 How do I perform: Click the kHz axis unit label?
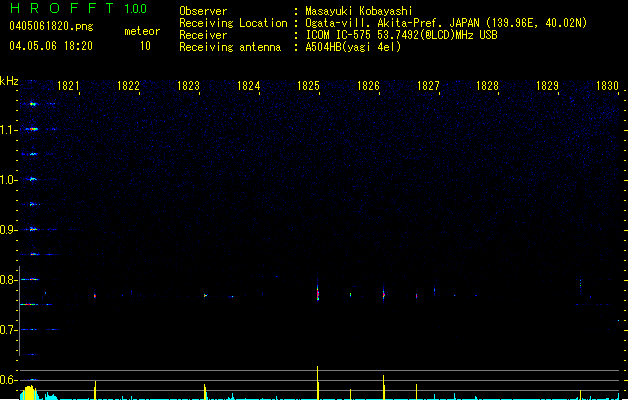click(x=9, y=81)
